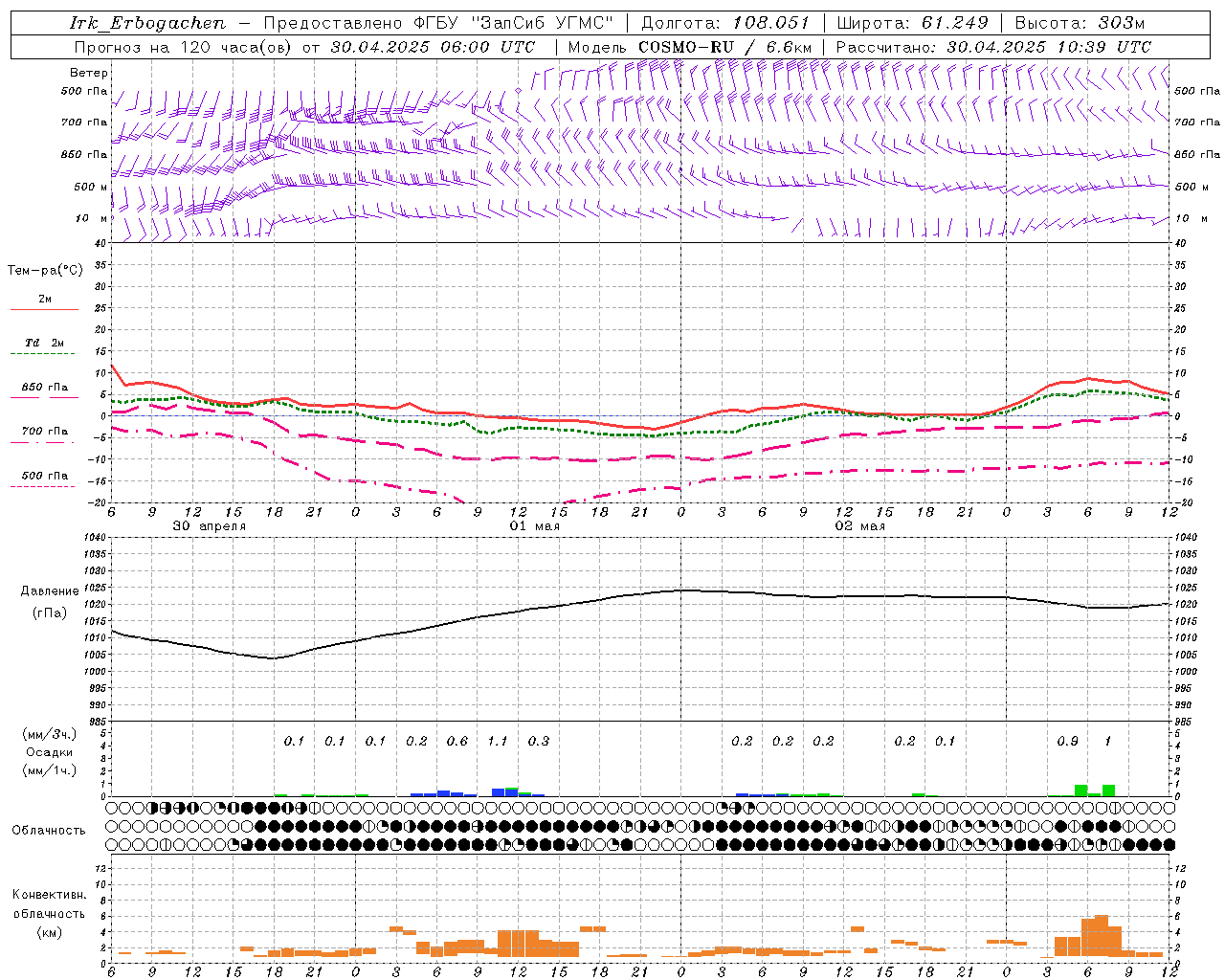1225x980 pixels.
Task: Click the date label '02 мая'
Action: coord(859,526)
